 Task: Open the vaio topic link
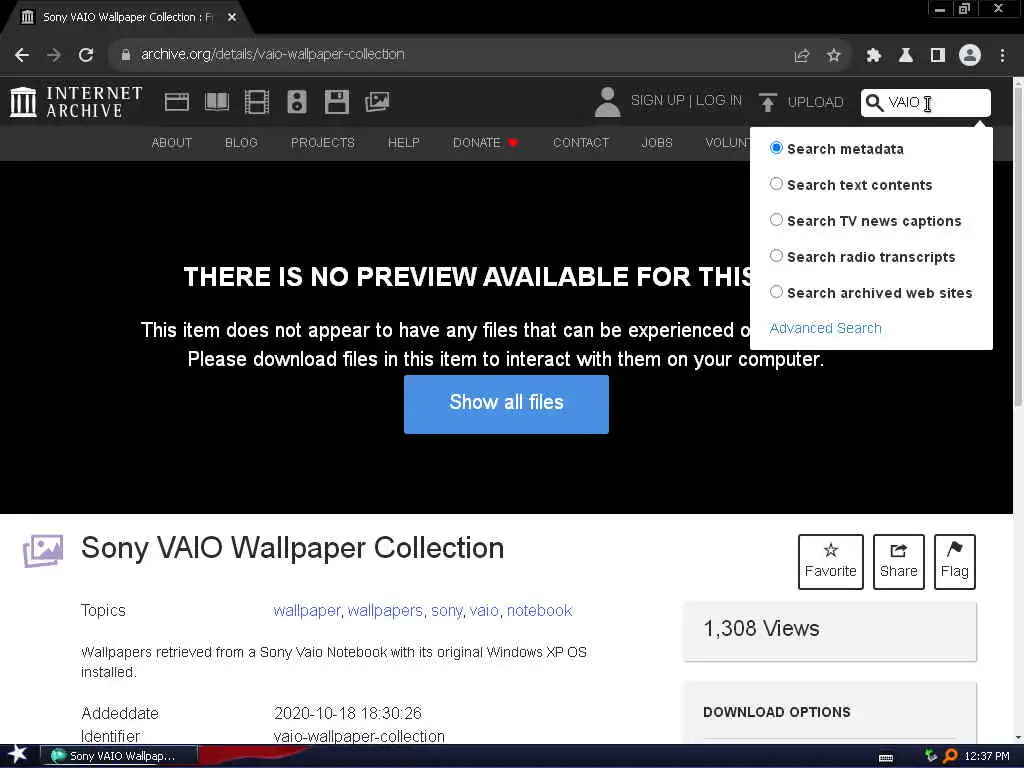pyautogui.click(x=484, y=611)
